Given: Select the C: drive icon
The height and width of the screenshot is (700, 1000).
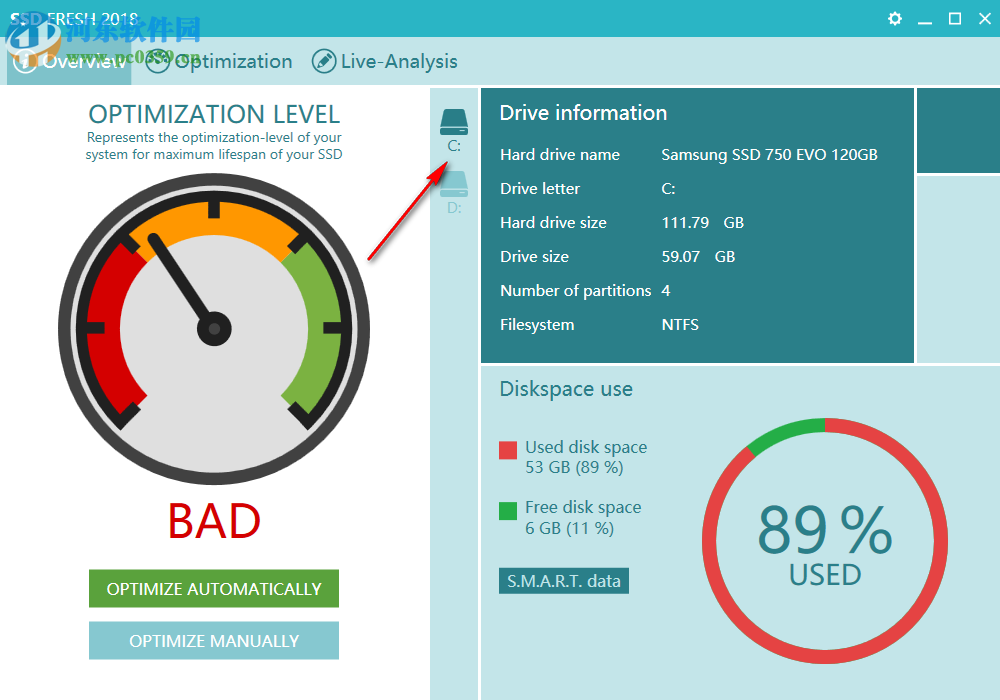Looking at the screenshot, I should 453,122.
